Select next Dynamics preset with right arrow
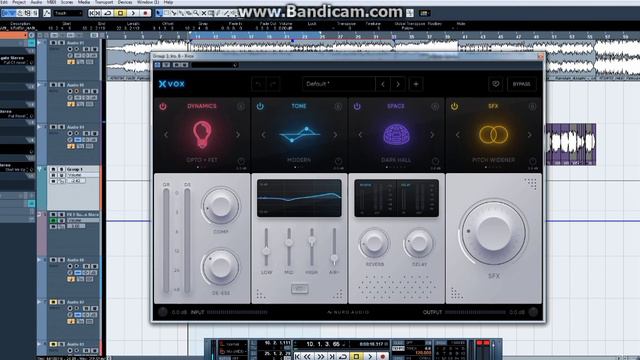Screen dimensions: 640x360 pos(238,134)
